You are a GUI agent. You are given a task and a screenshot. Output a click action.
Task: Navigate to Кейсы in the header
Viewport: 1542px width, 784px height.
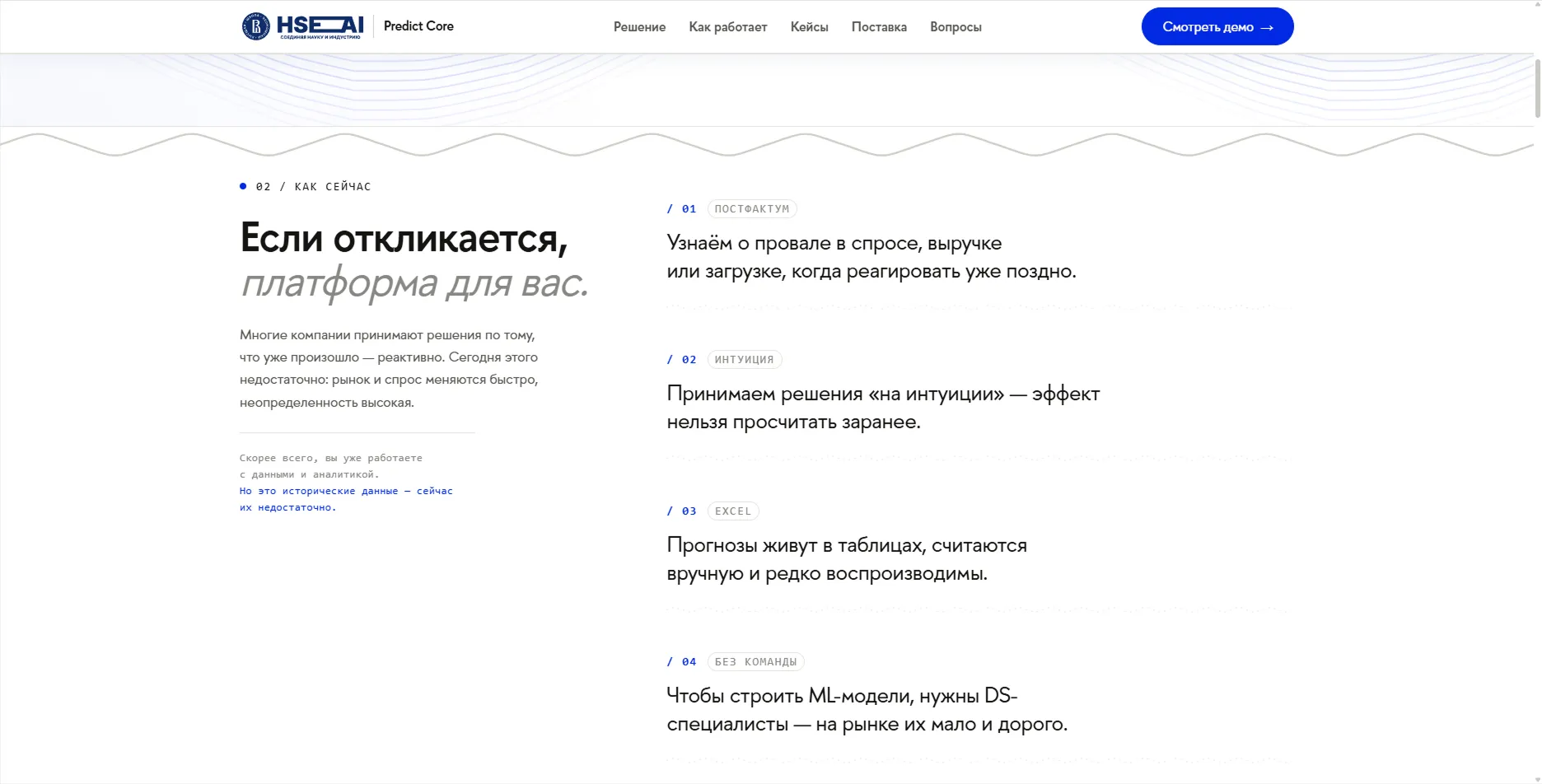tap(809, 27)
